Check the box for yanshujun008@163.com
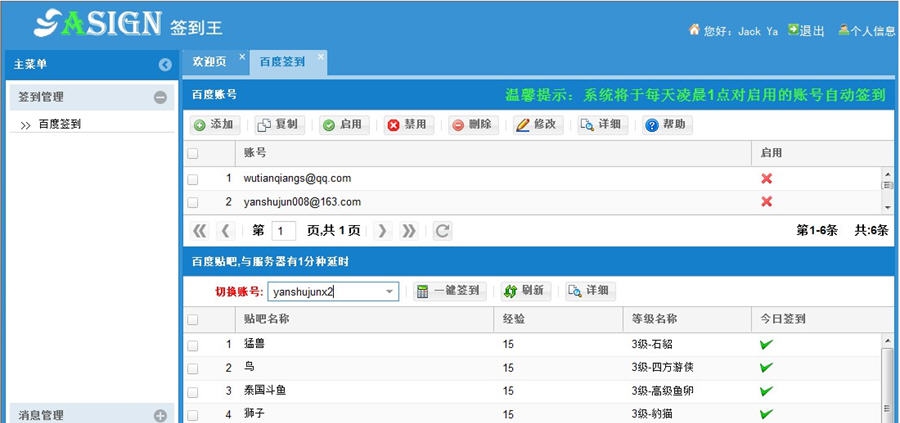Image resolution: width=900 pixels, height=423 pixels. [193, 202]
